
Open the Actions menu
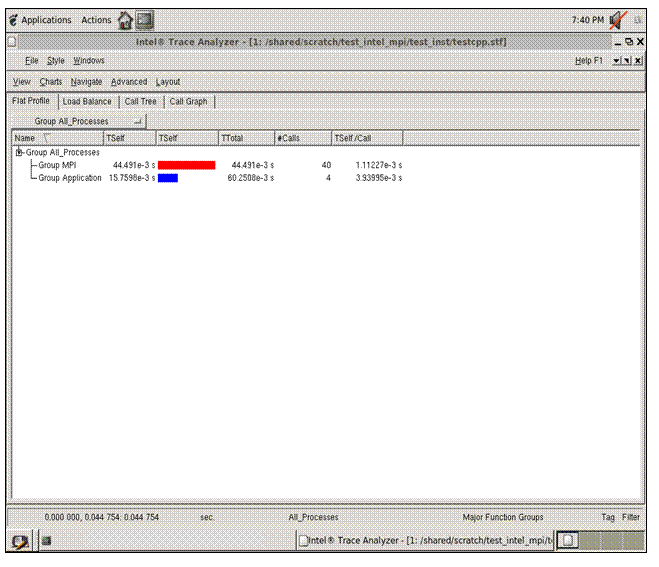(96, 20)
